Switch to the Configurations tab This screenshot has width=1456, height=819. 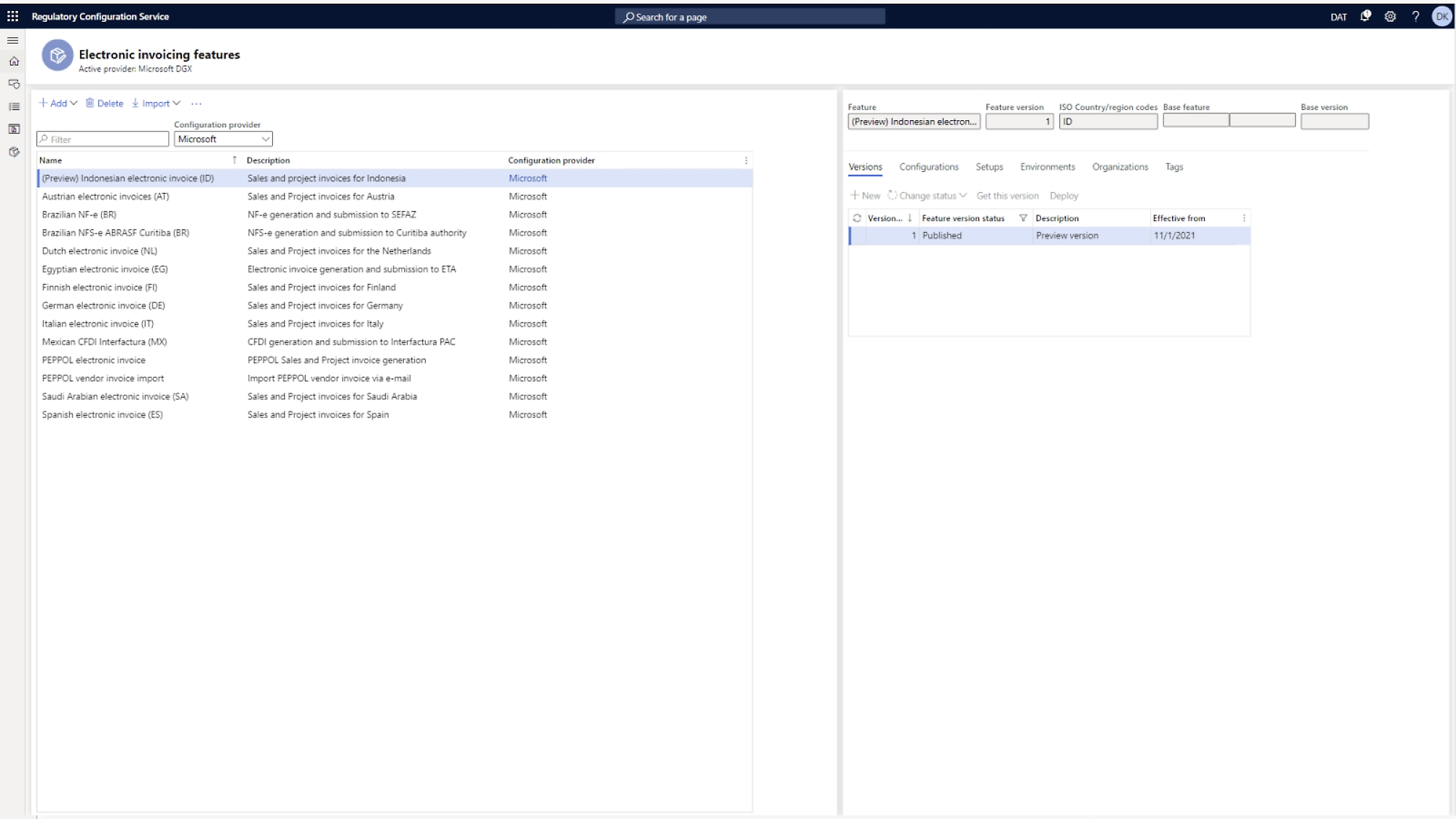point(929,167)
